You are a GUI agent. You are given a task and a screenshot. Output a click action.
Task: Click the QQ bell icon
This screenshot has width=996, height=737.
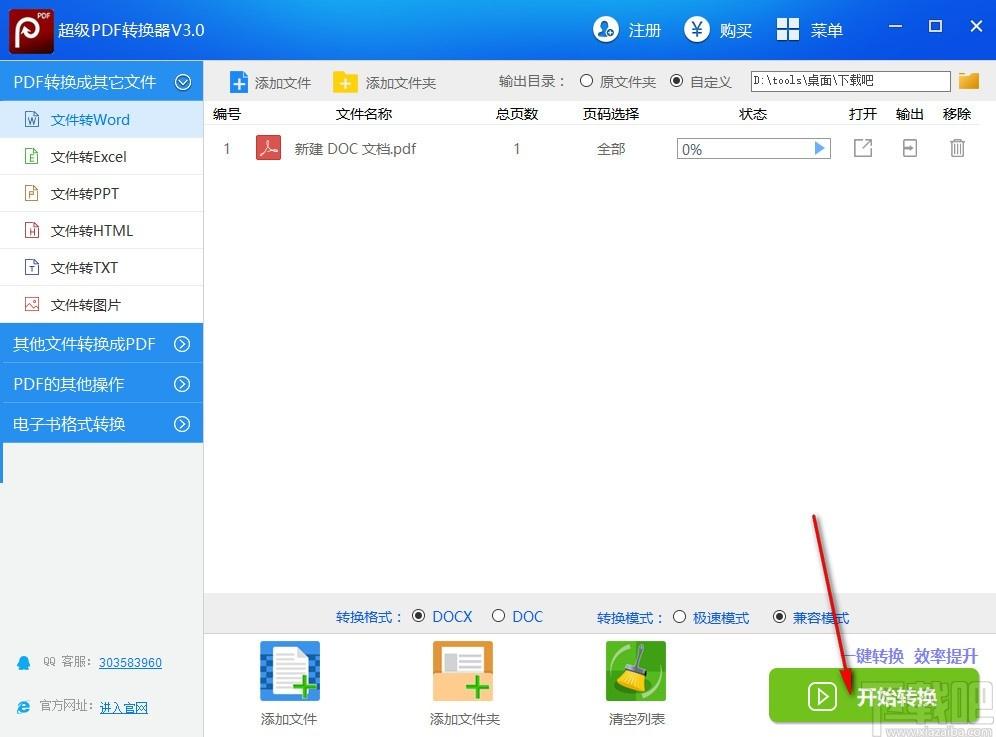click(x=24, y=663)
